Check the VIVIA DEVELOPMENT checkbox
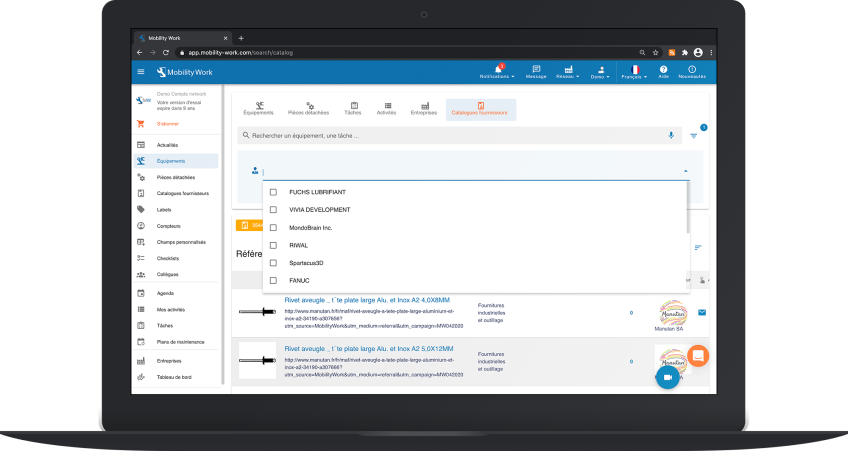Image resolution: width=848 pixels, height=451 pixels. pos(273,210)
